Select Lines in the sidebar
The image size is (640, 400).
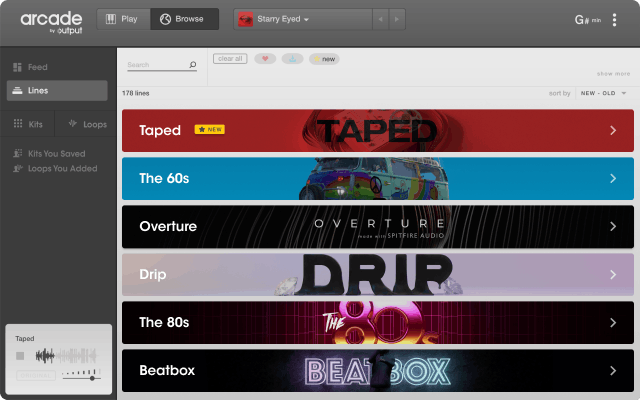pyautogui.click(x=57, y=91)
